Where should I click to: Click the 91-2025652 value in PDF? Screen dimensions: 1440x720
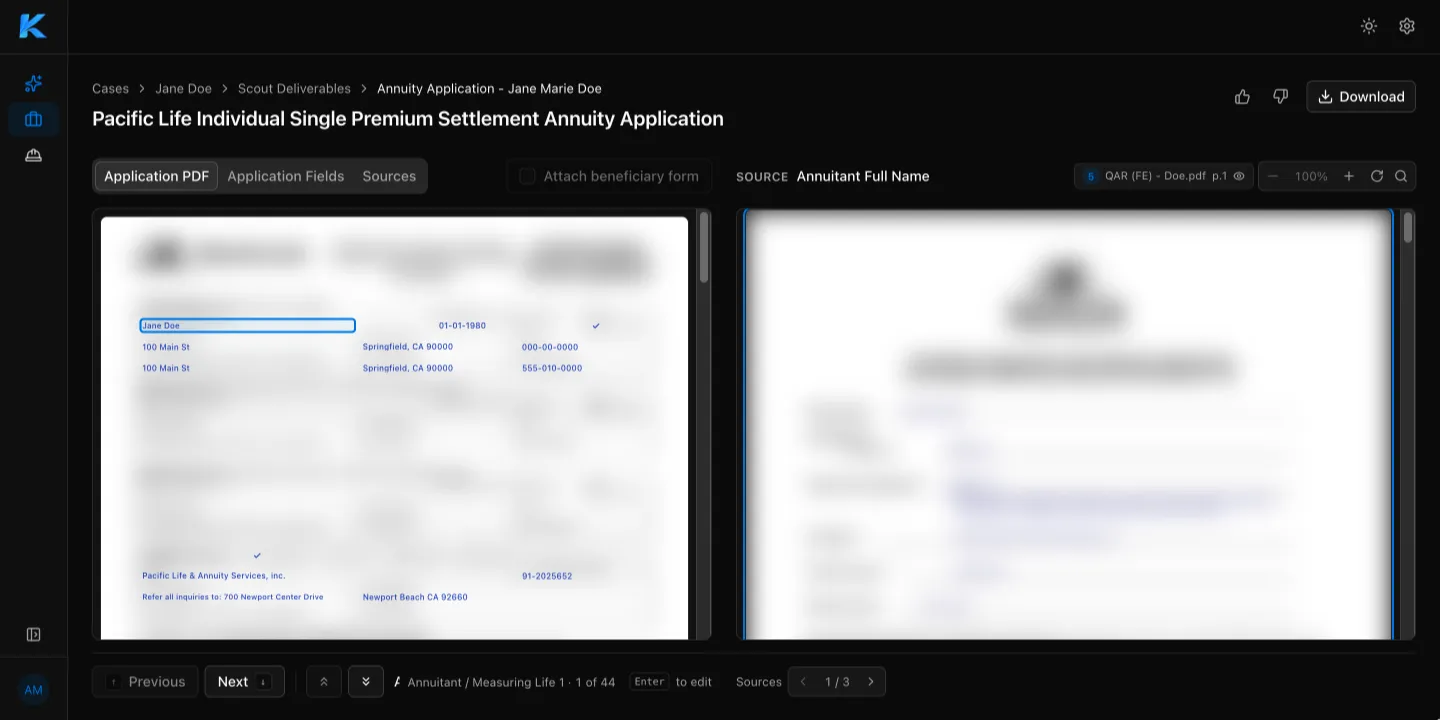[547, 576]
